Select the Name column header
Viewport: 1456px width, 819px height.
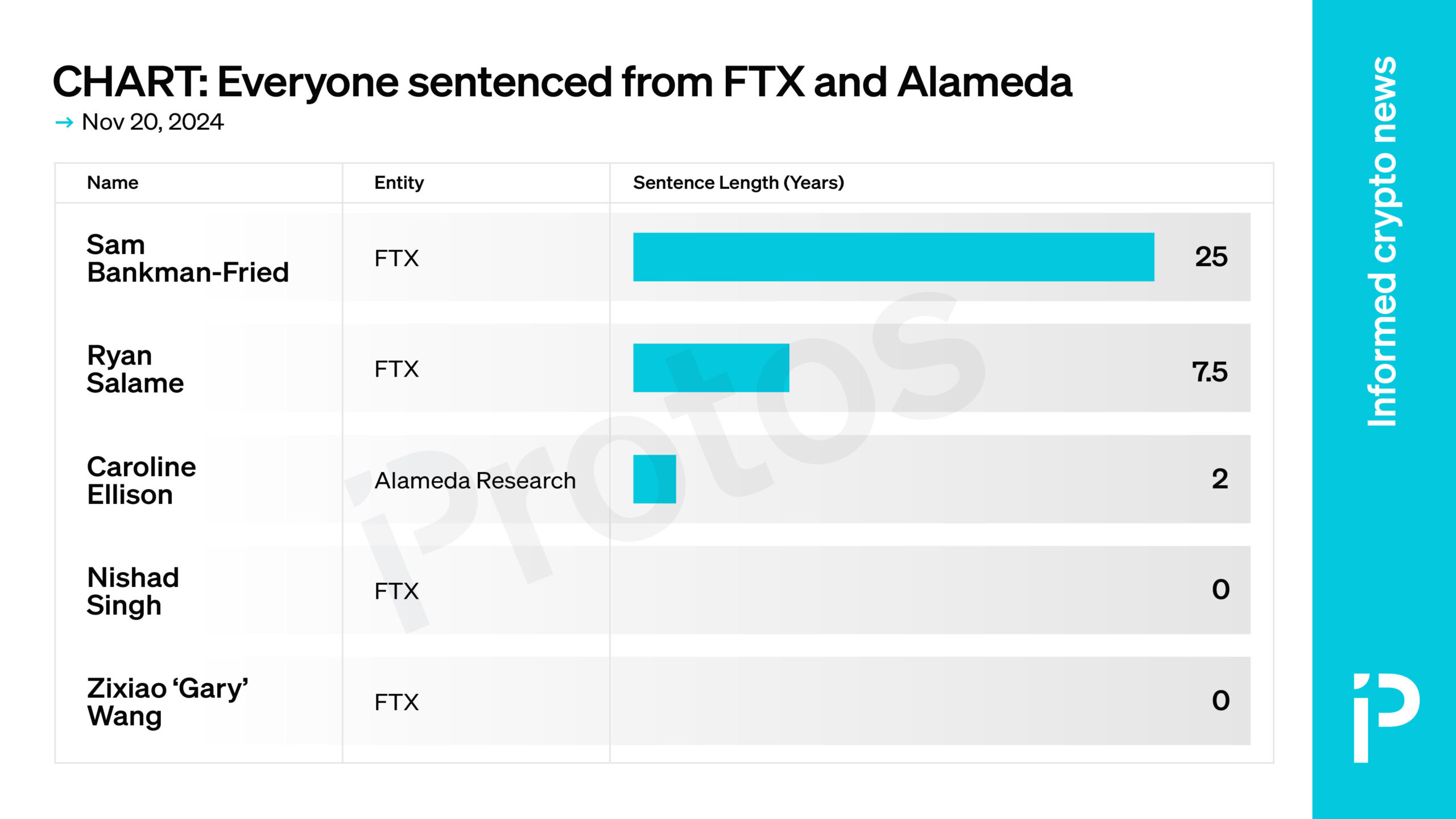(113, 183)
